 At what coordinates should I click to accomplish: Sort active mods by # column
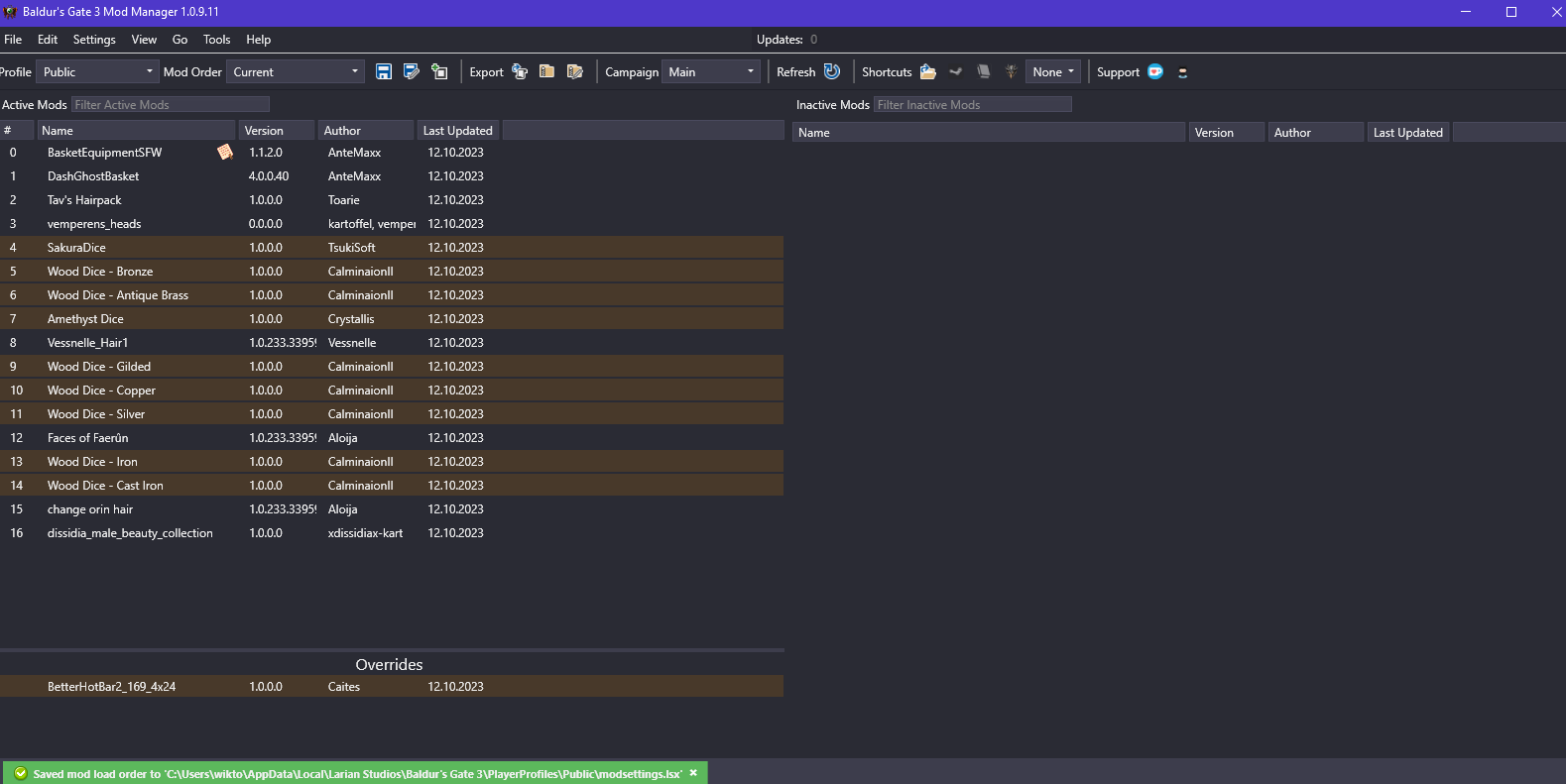coord(17,130)
